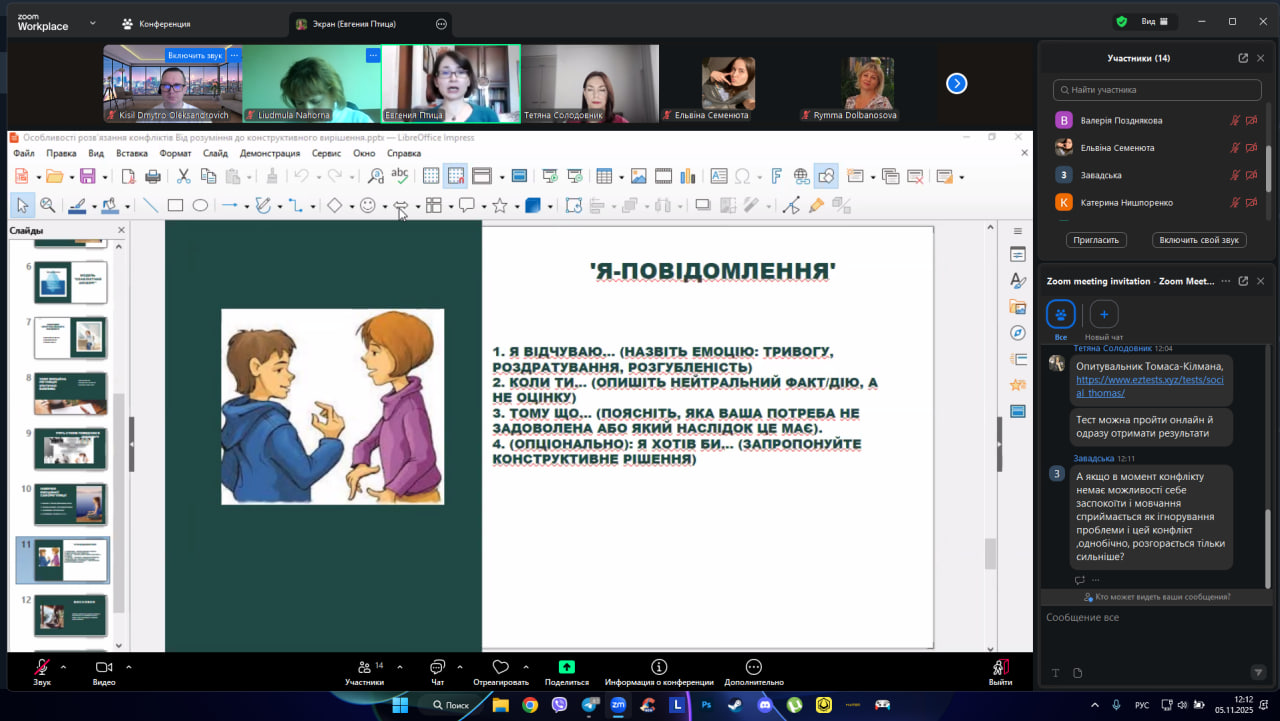The width and height of the screenshot is (1280, 721).
Task: Unmute microphone in Zoom toolbar
Action: [x=42, y=668]
